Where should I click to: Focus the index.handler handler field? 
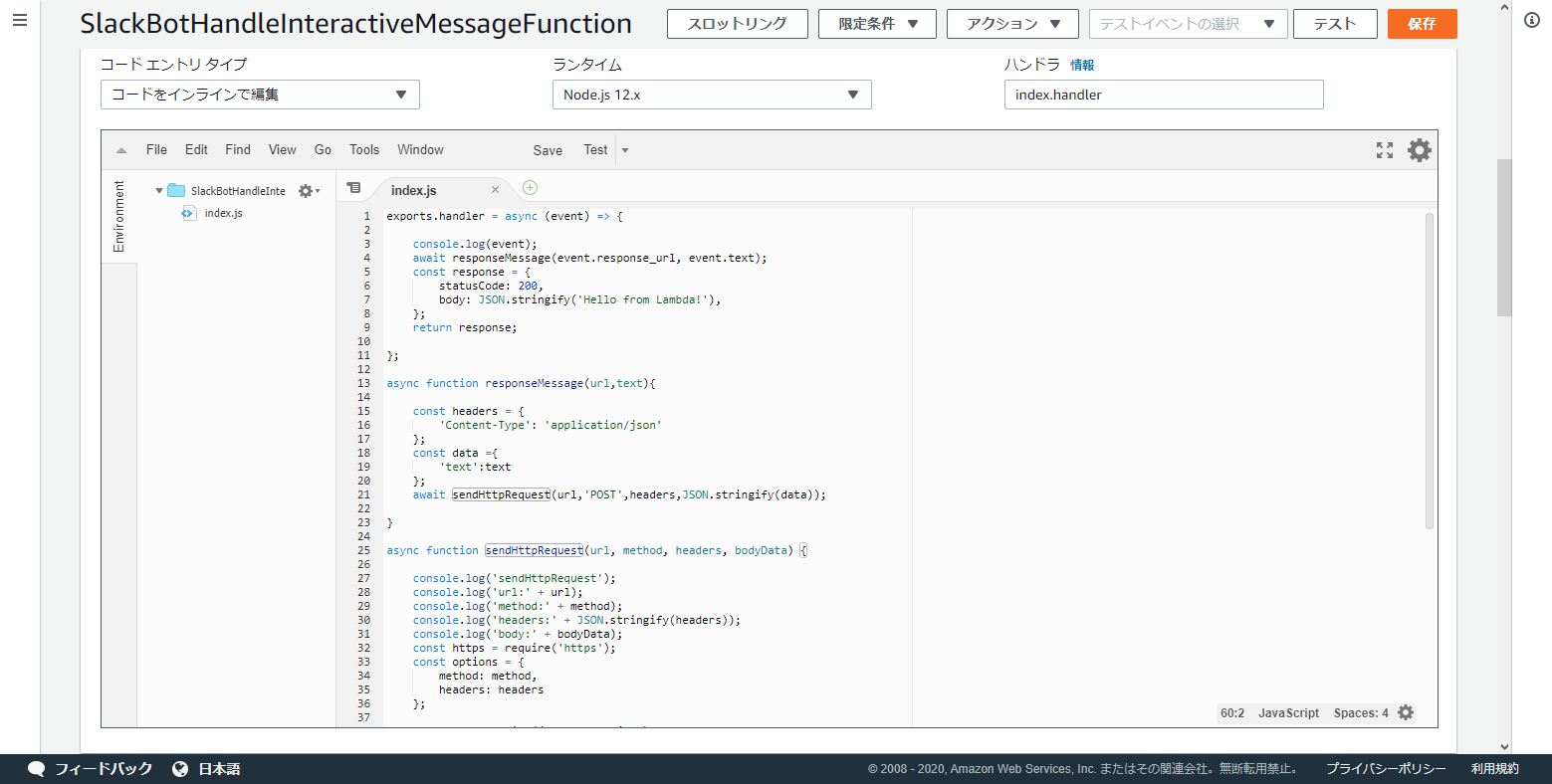1164,95
